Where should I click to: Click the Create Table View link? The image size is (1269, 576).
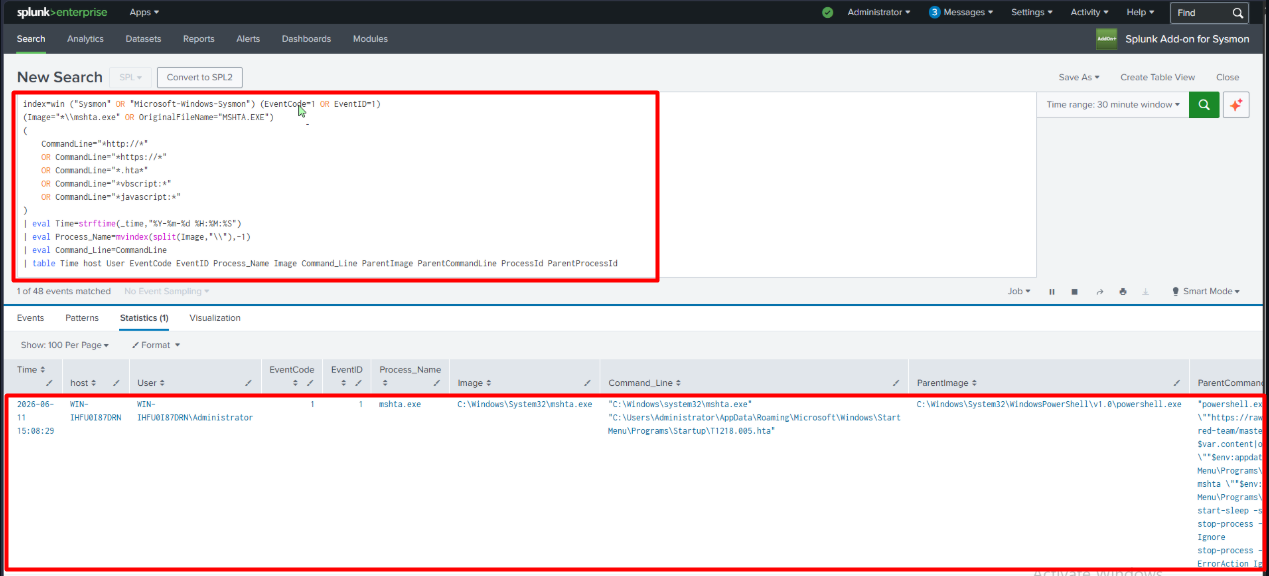coord(1157,77)
